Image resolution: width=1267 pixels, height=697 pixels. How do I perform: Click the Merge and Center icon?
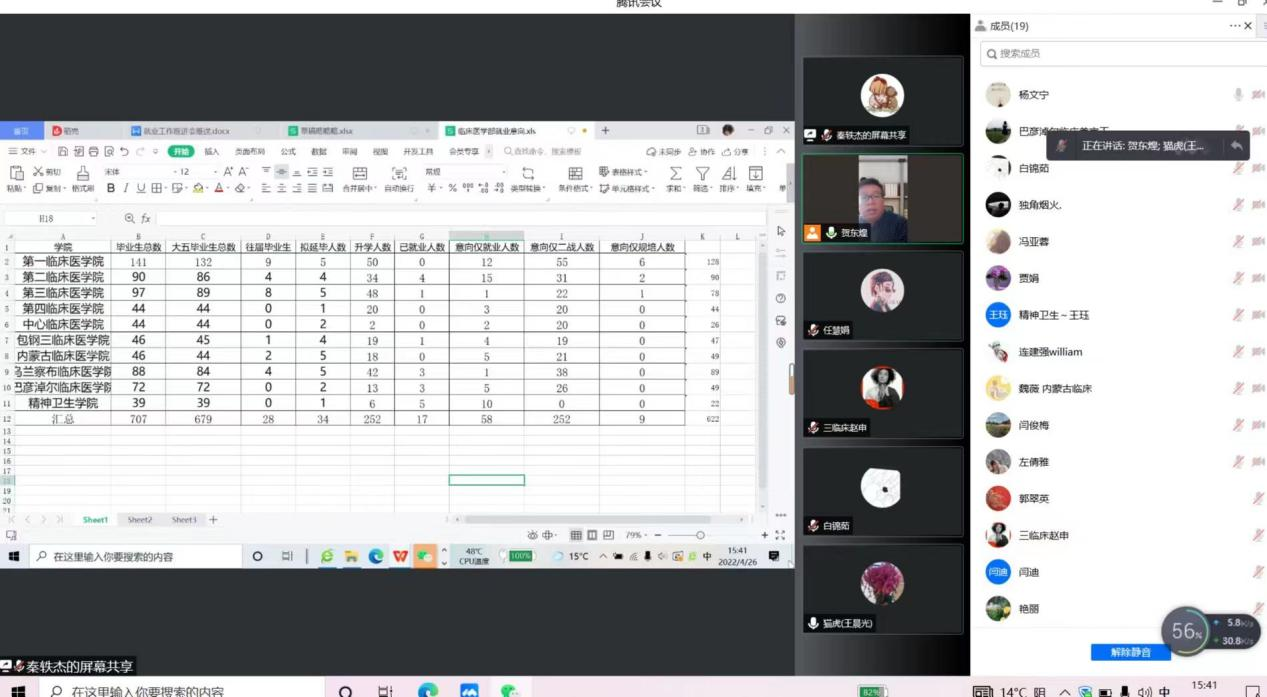coord(360,173)
